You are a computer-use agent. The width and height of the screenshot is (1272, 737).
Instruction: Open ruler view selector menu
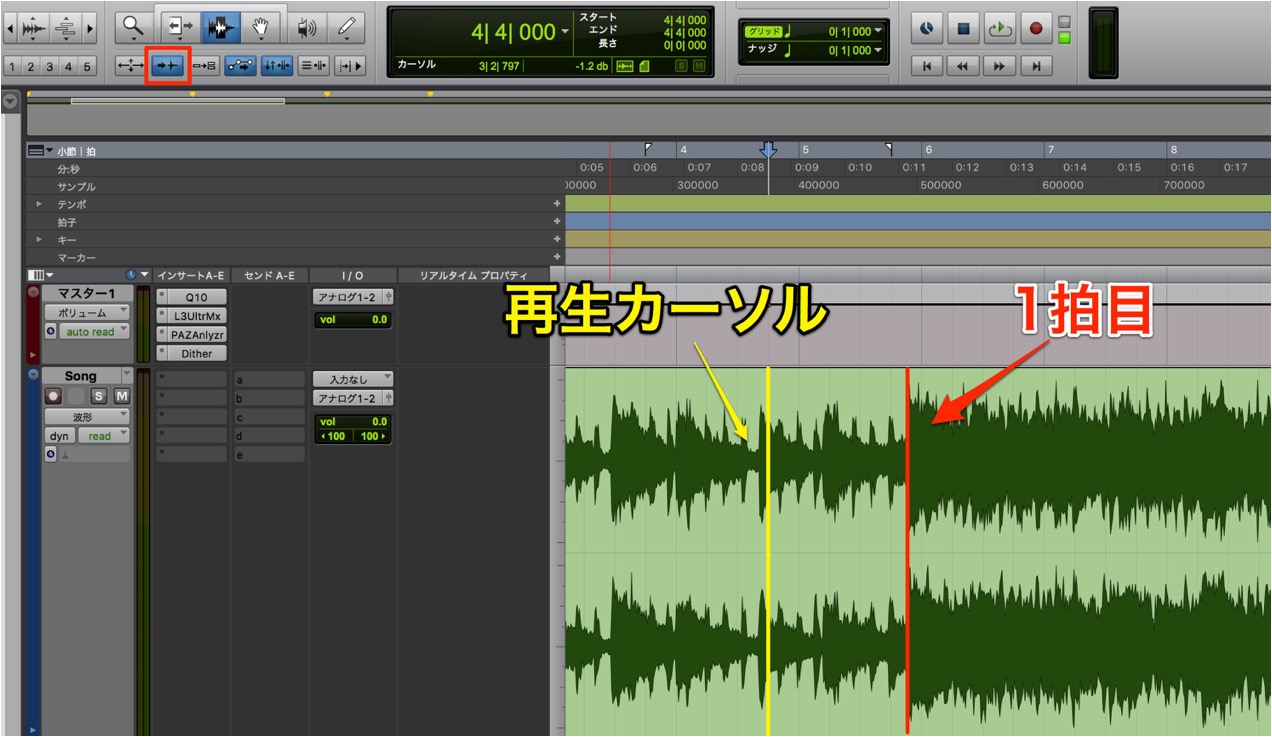click(x=40, y=151)
